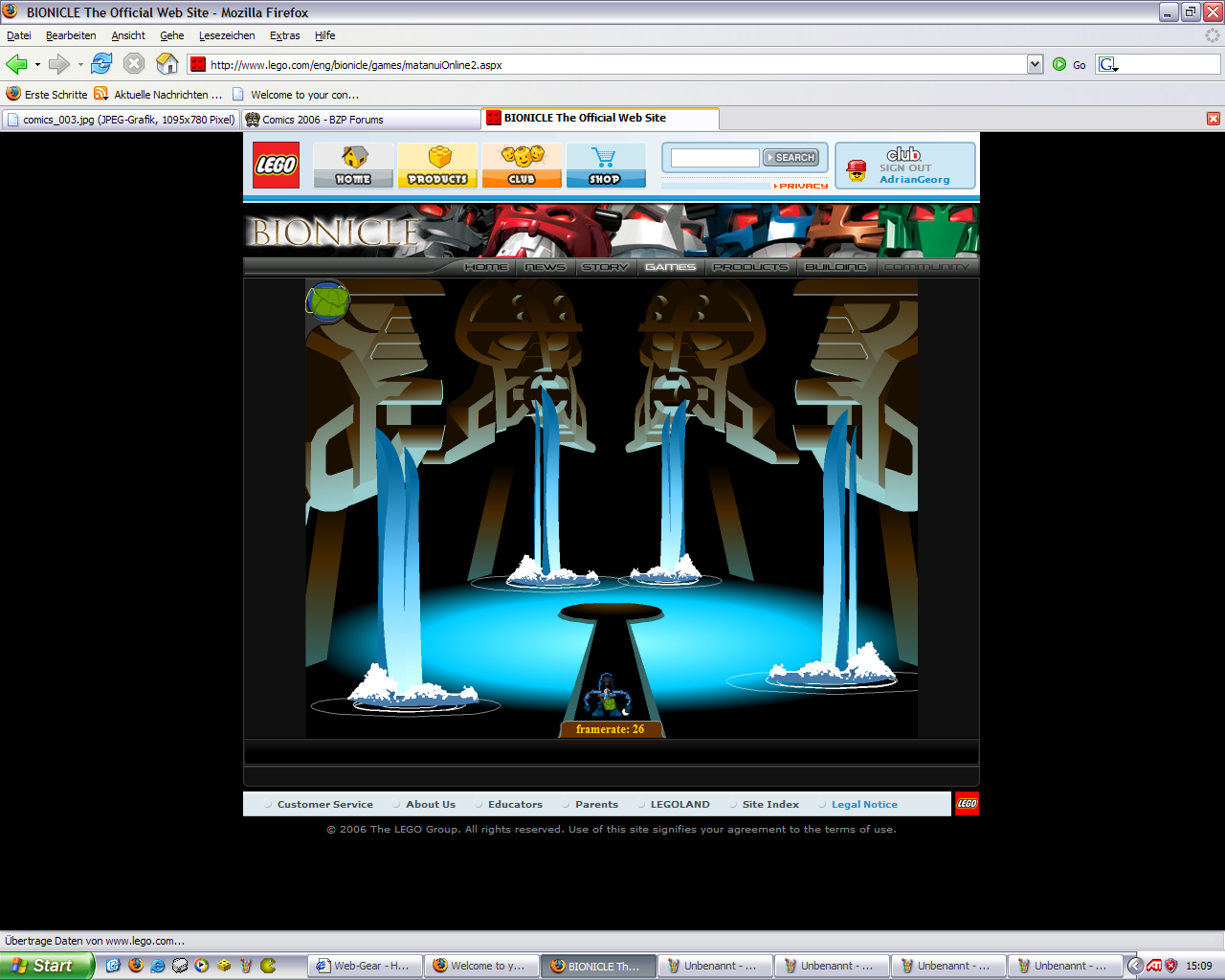Click the SIGN OUT link in the club box

(x=905, y=167)
